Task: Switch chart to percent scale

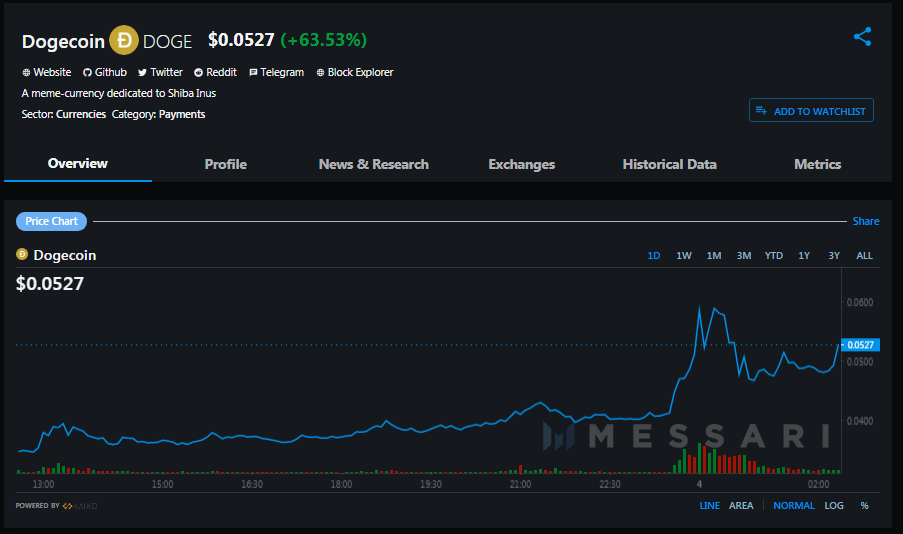Action: pos(864,505)
